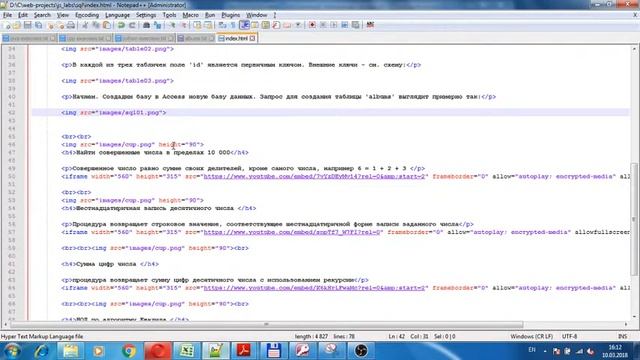Open Find with the binoculars icon
Viewport: 640px width, 360px height.
[x=146, y=25]
